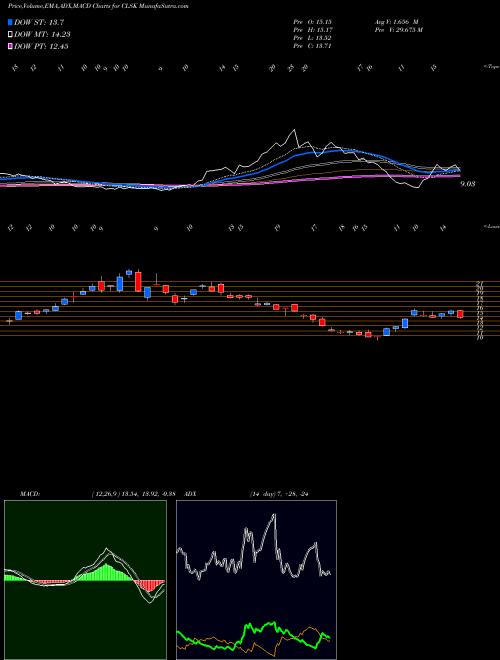Click the highest blue candlestick near the peak
This screenshot has height=660, width=500.
[129, 272]
